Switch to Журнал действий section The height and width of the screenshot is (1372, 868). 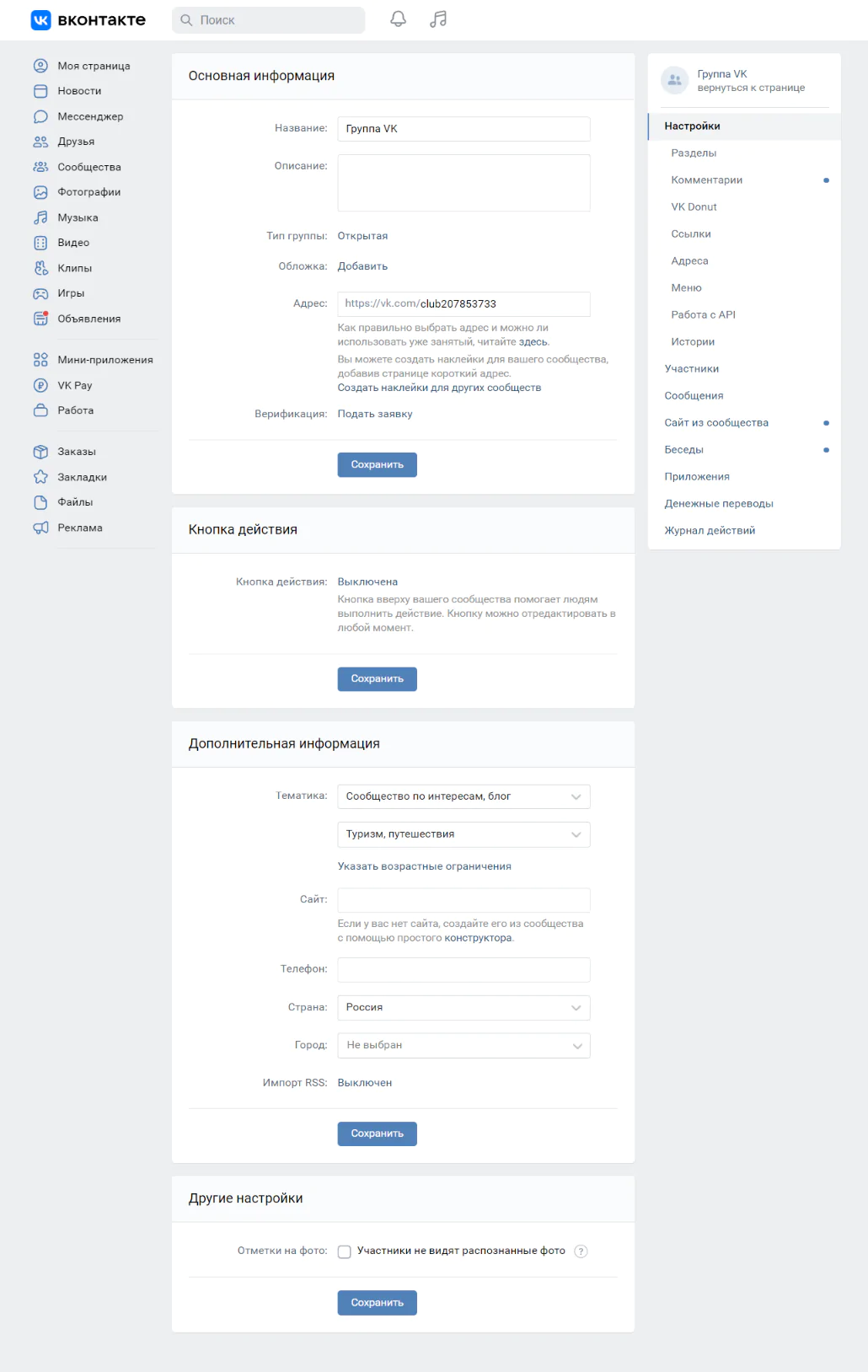coord(710,531)
